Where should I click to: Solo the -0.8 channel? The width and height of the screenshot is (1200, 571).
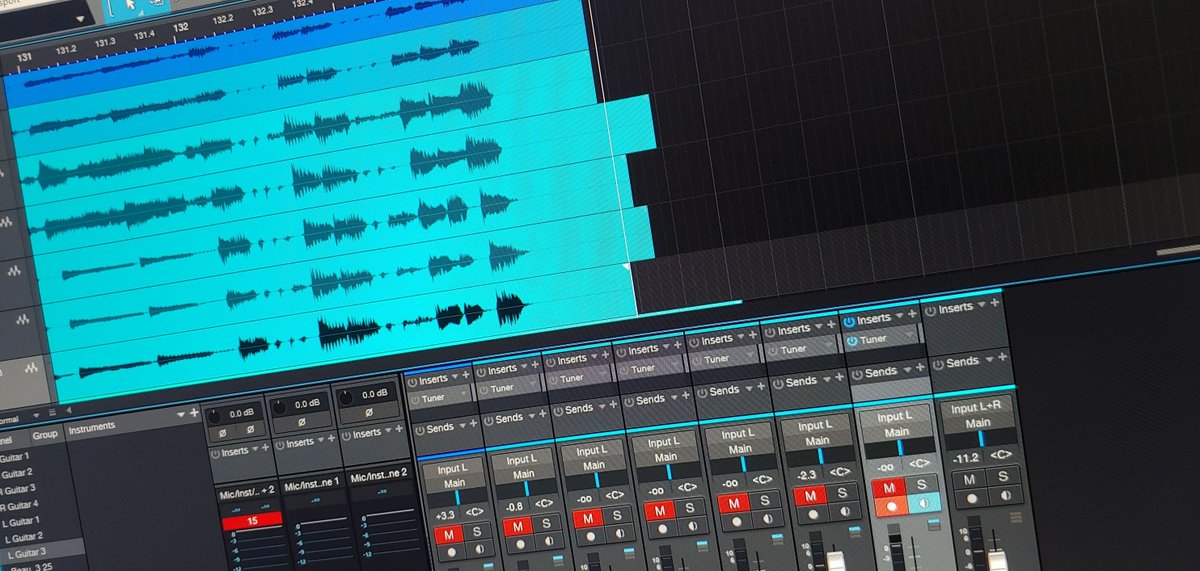click(x=545, y=524)
